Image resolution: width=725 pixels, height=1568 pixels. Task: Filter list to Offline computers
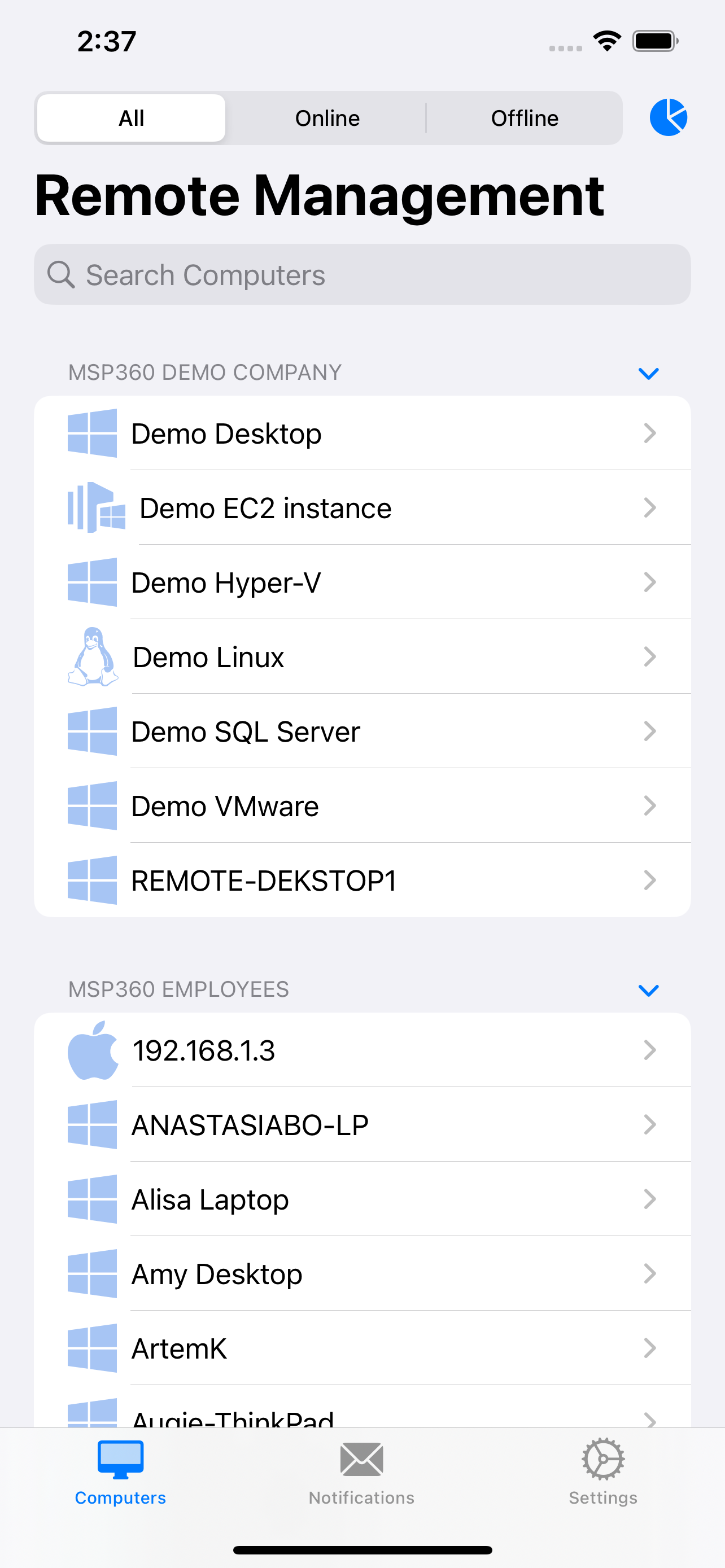pos(524,118)
